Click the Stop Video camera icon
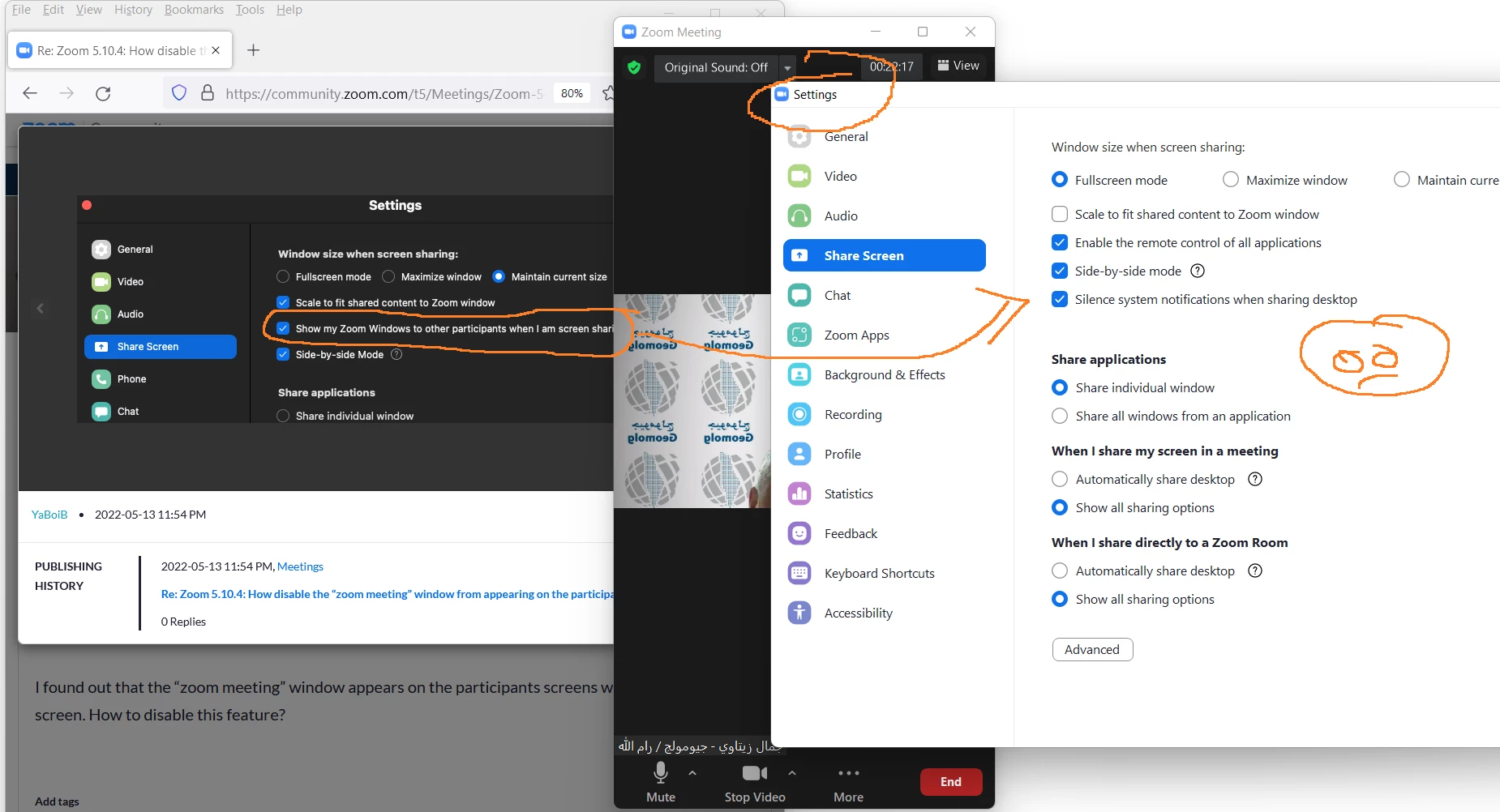 tap(755, 773)
